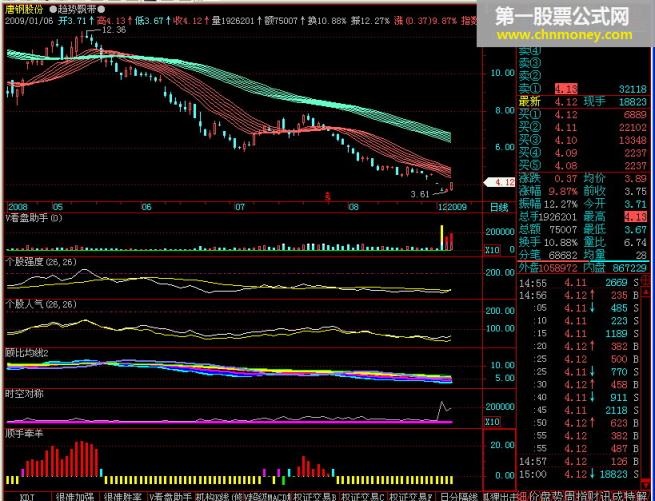Click the 唐钢股份 stock name
Viewport: 655px width, 501px height.
24,9
